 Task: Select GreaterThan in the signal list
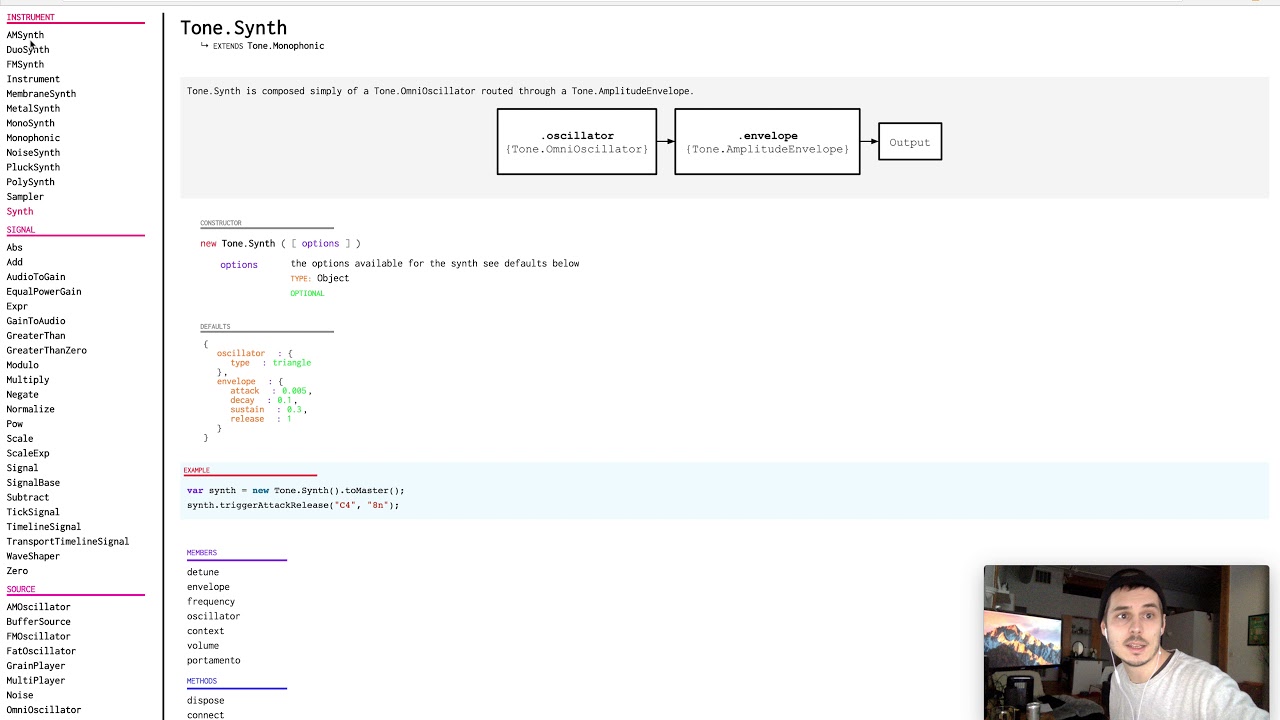pyautogui.click(x=36, y=336)
